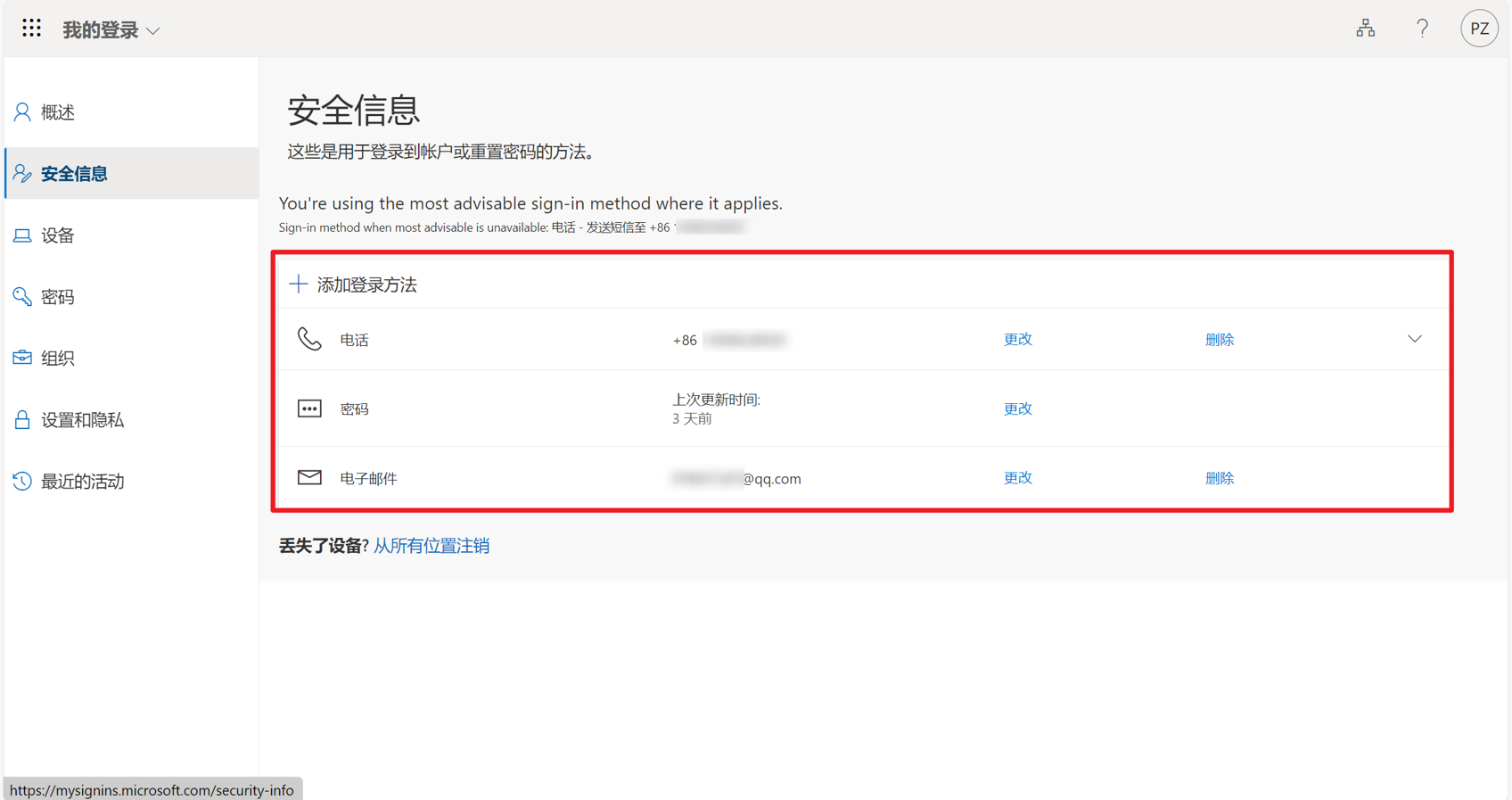Open 设备 page from sidebar
1512x800 pixels.
click(x=58, y=235)
